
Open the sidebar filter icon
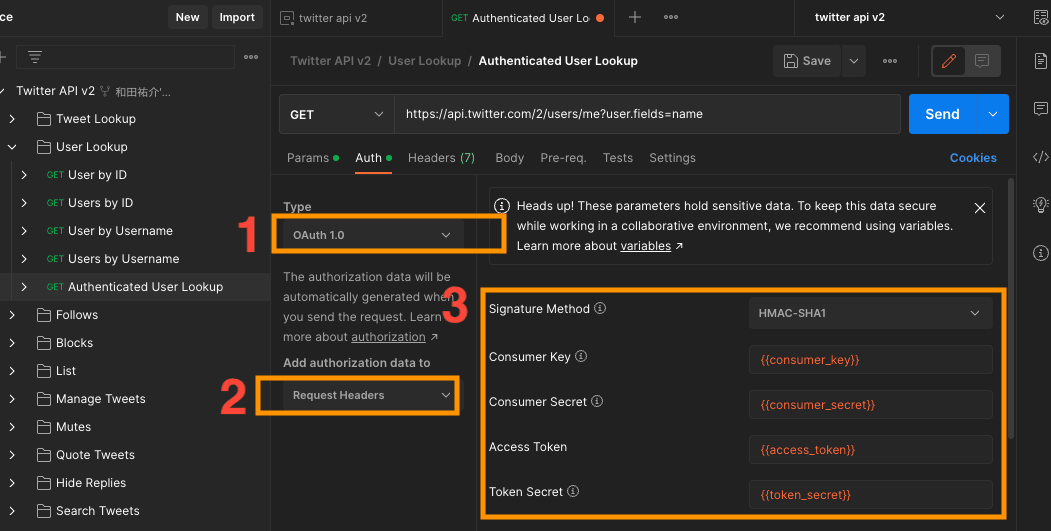click(x=35, y=57)
